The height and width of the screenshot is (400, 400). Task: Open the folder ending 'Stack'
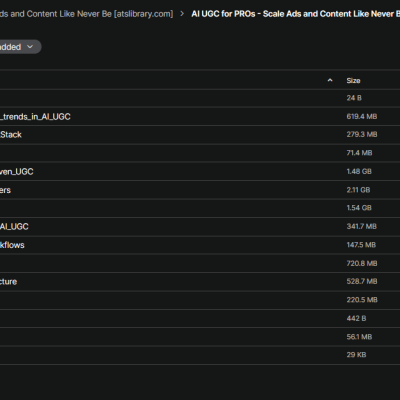point(11,135)
